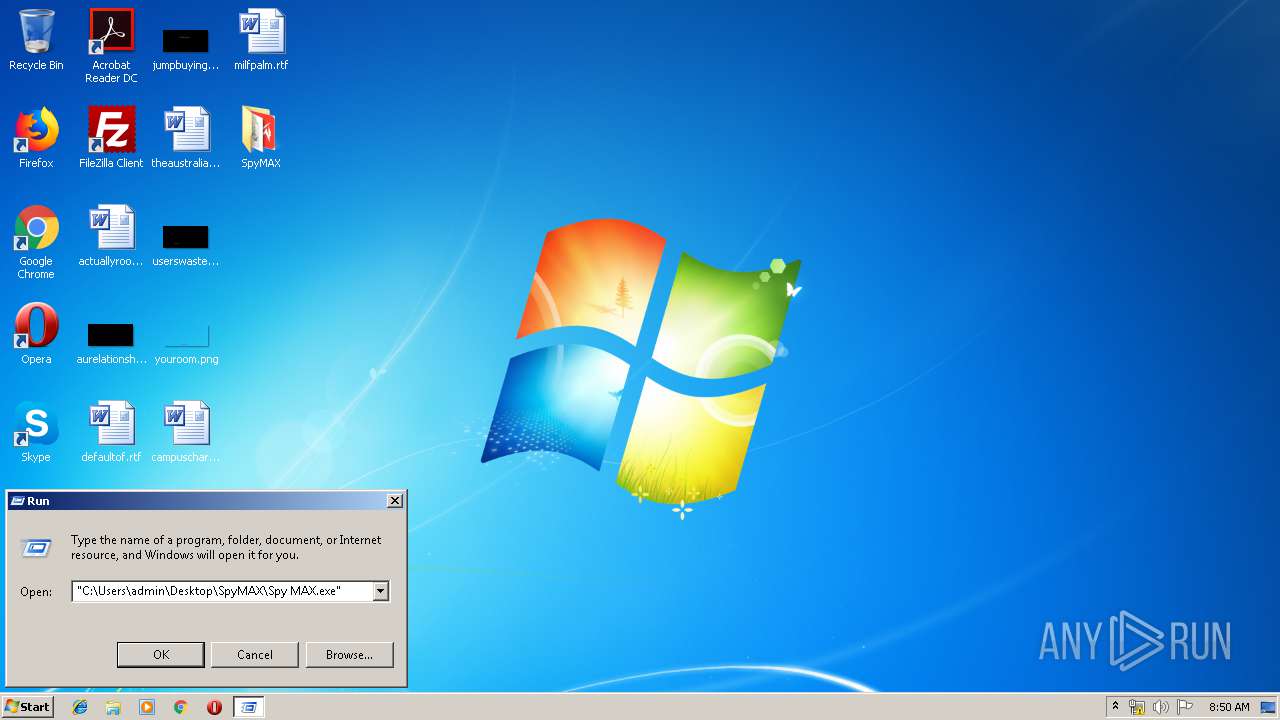Click the Open path input field

click(222, 591)
